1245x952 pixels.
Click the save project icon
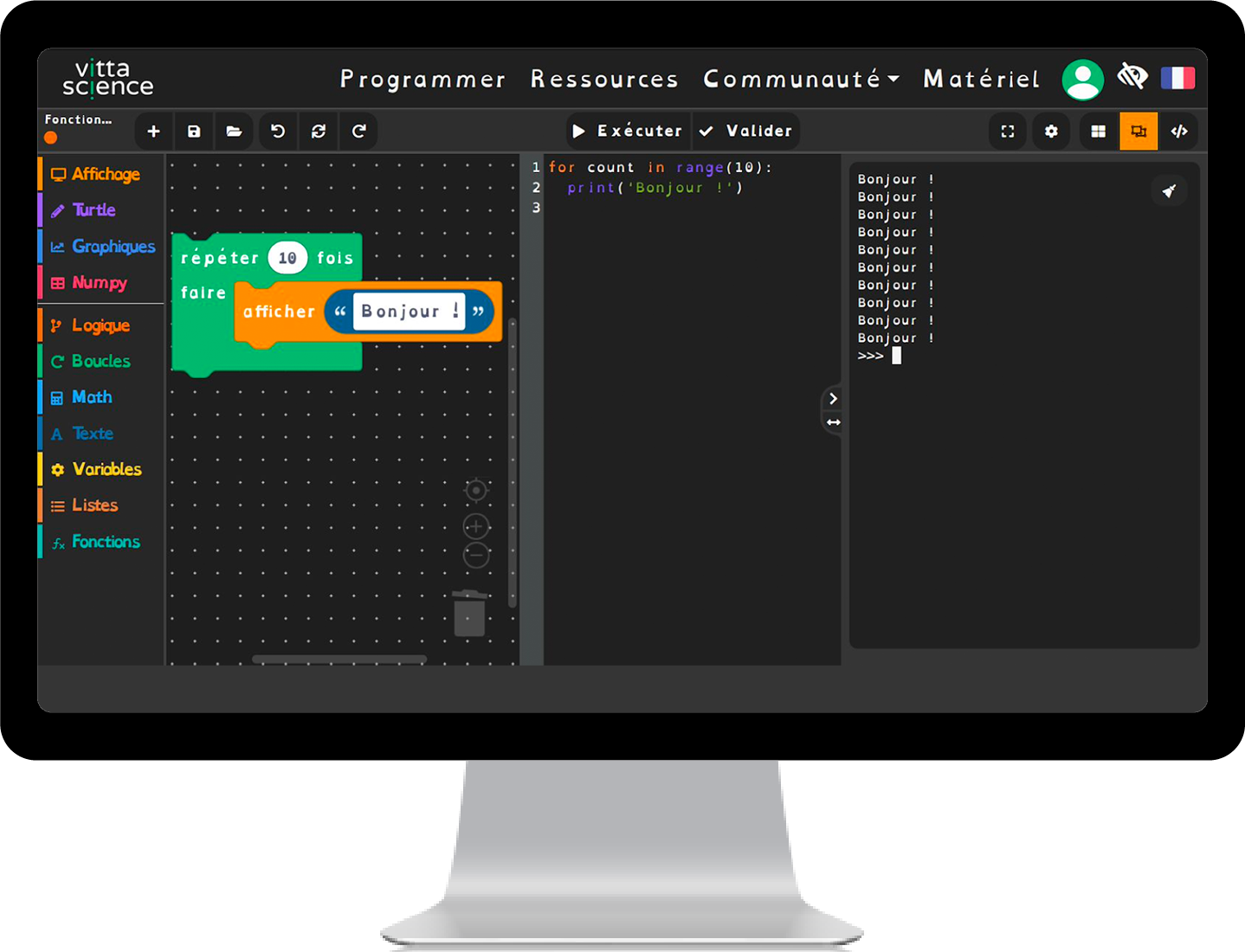(x=193, y=131)
